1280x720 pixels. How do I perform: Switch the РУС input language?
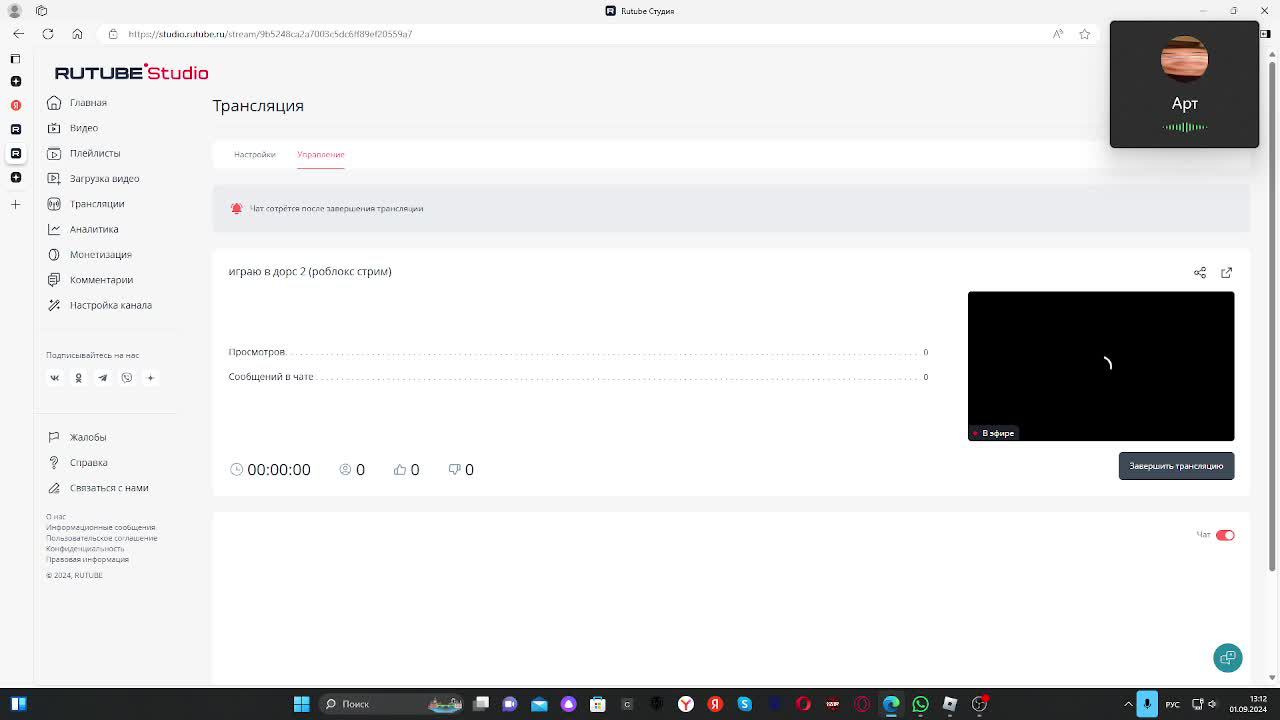pyautogui.click(x=1172, y=704)
